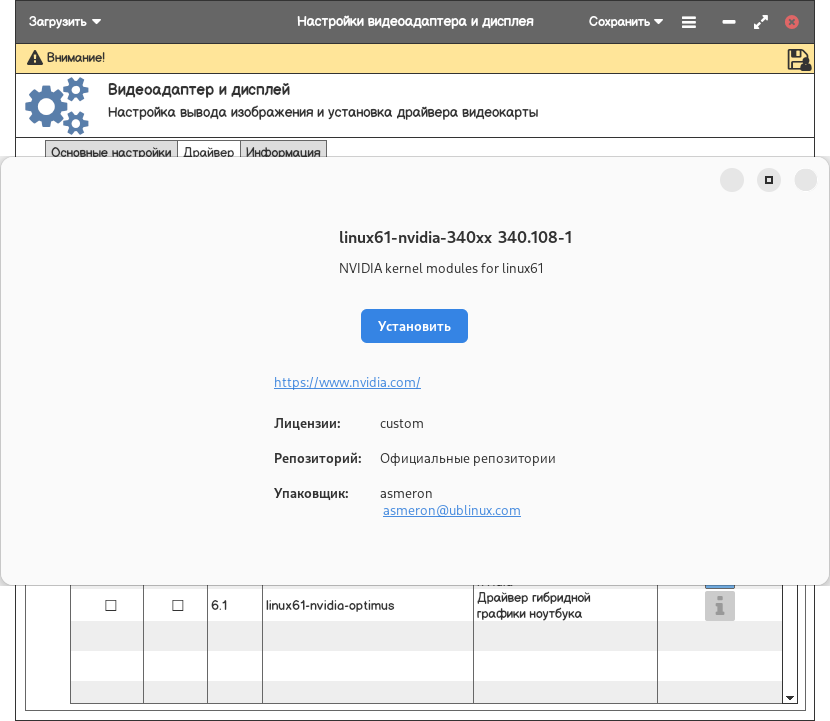Click the subtitle Настройка вывода изображения и установка драйвера видеокарты
This screenshot has height=721, width=830.
click(323, 112)
